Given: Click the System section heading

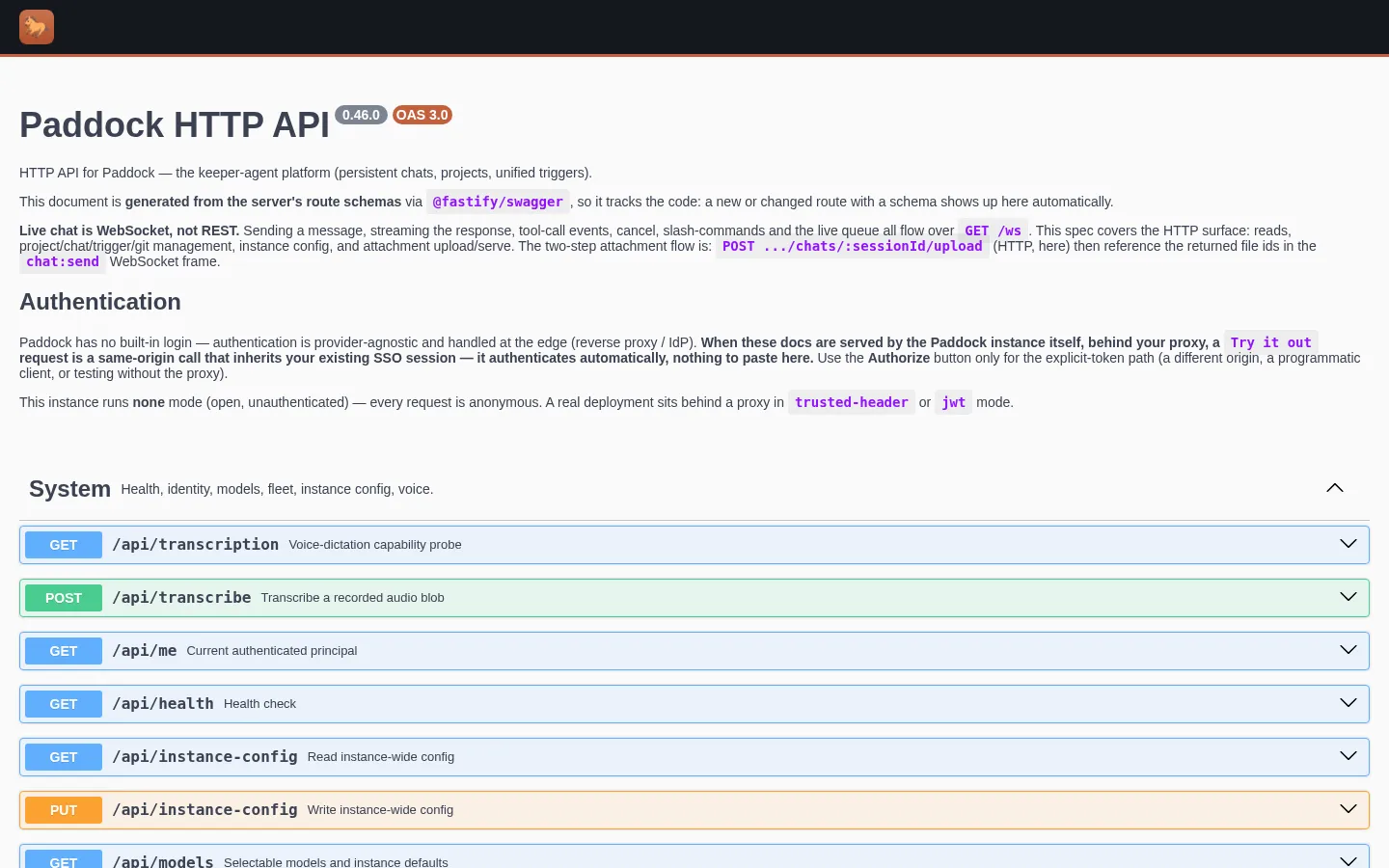Looking at the screenshot, I should [x=69, y=489].
